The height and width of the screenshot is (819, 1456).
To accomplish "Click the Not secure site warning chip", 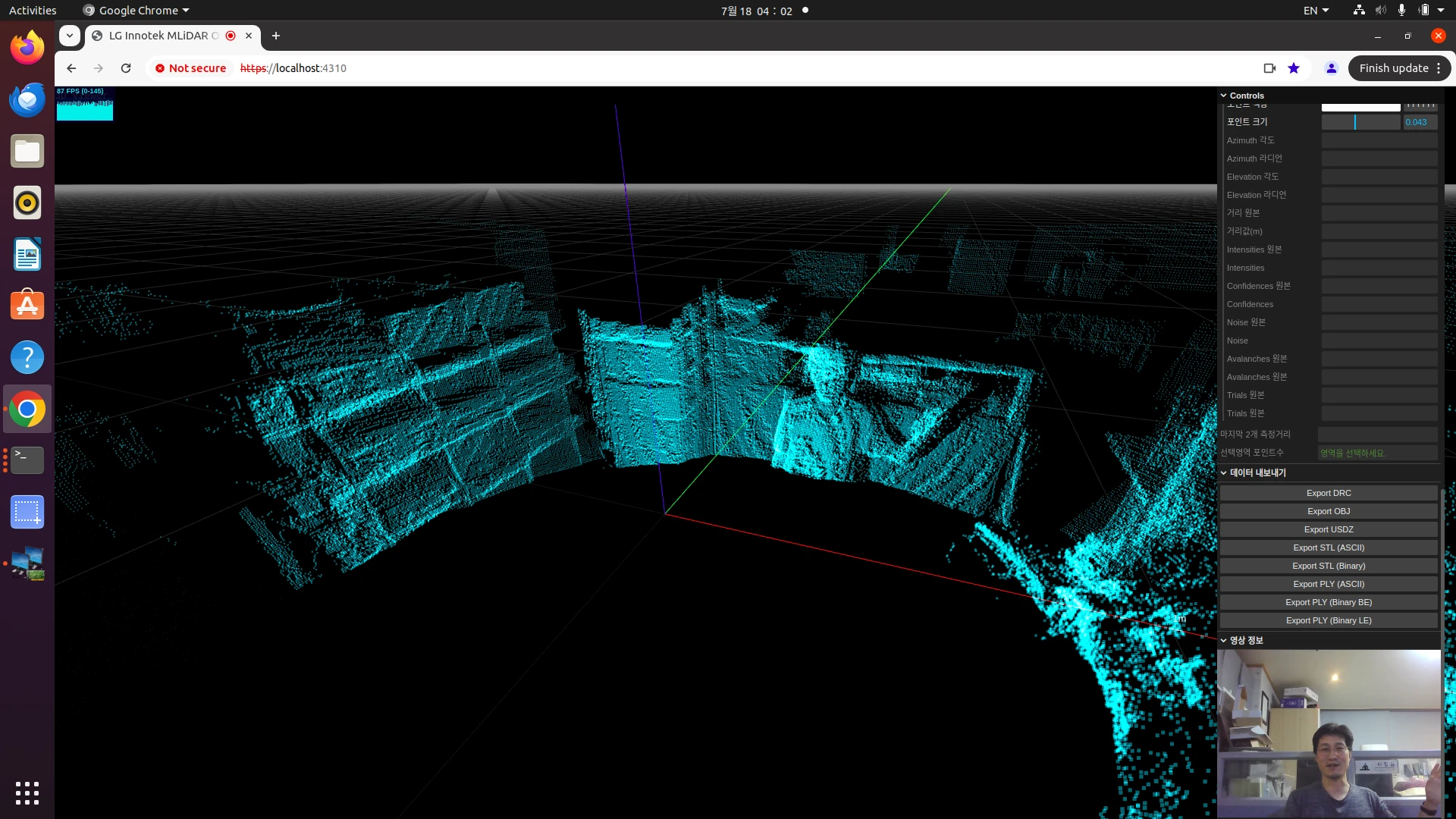I will (191, 68).
